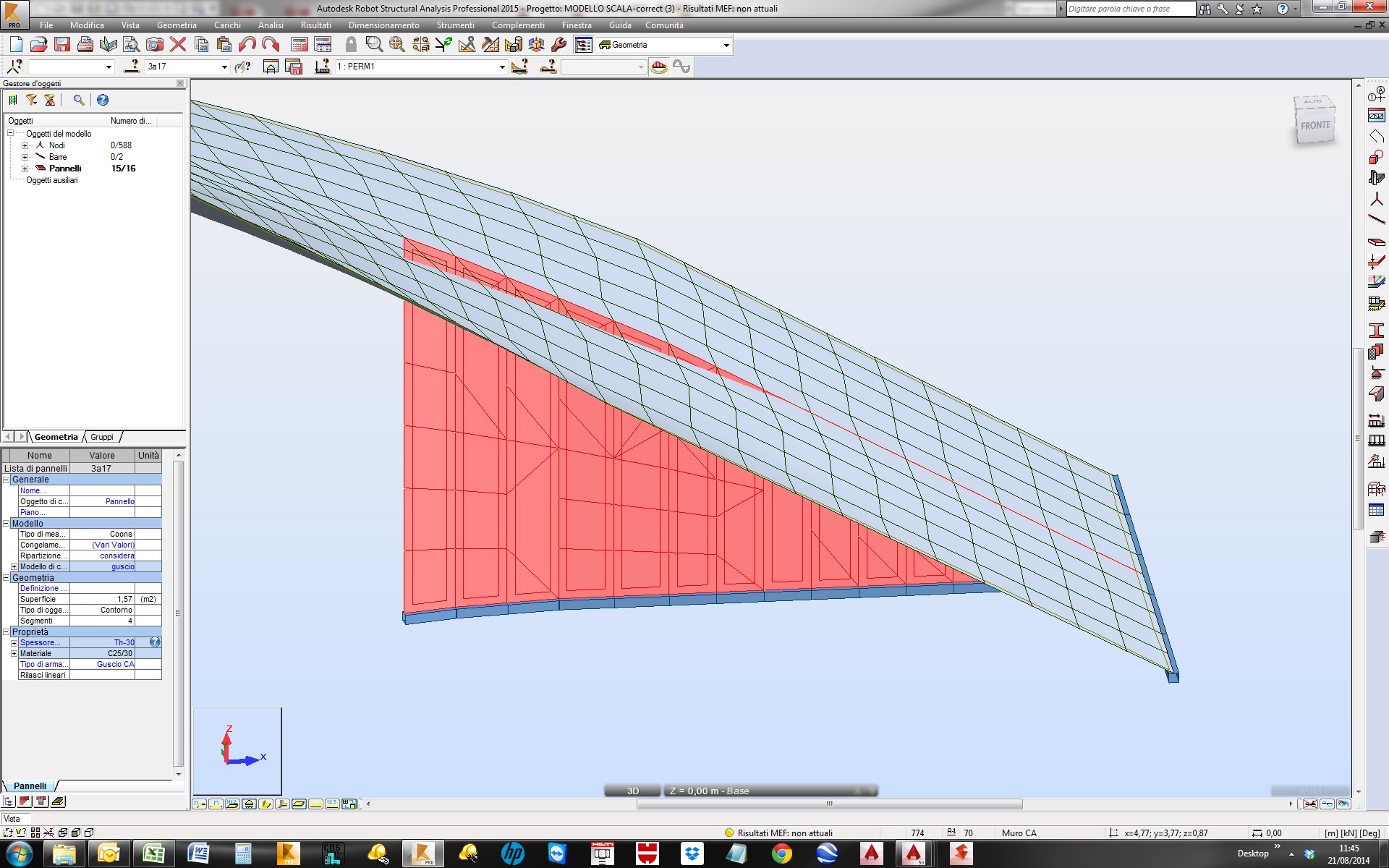This screenshot has width=1389, height=868.
Task: Capture a screenshot with the camera icon
Action: point(155,45)
